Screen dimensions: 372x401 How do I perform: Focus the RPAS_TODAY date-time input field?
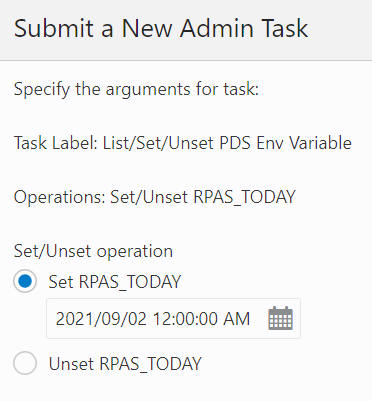(173, 318)
